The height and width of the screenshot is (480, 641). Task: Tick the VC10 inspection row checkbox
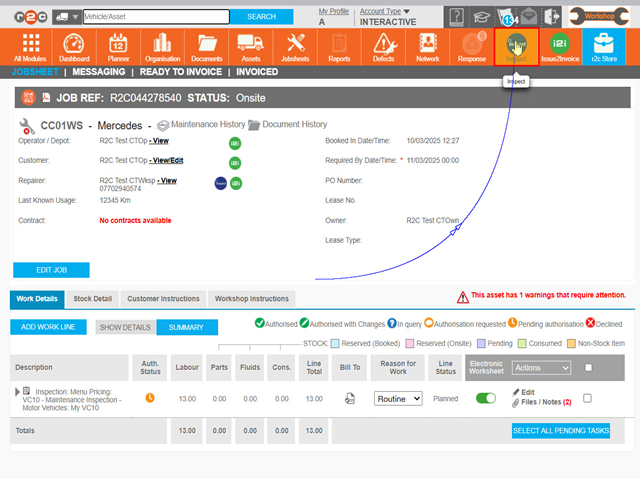587,398
